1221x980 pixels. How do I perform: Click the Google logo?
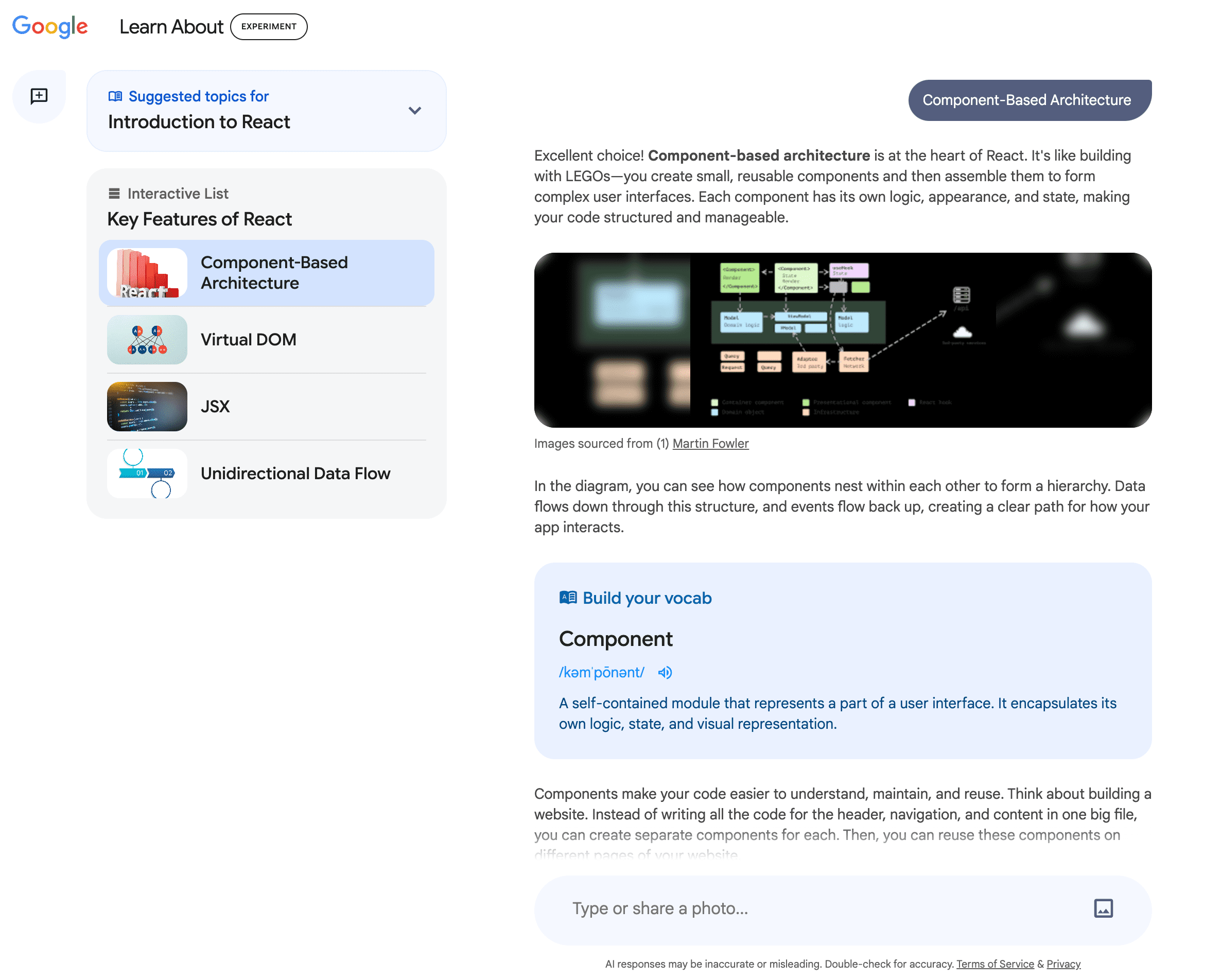(x=50, y=27)
